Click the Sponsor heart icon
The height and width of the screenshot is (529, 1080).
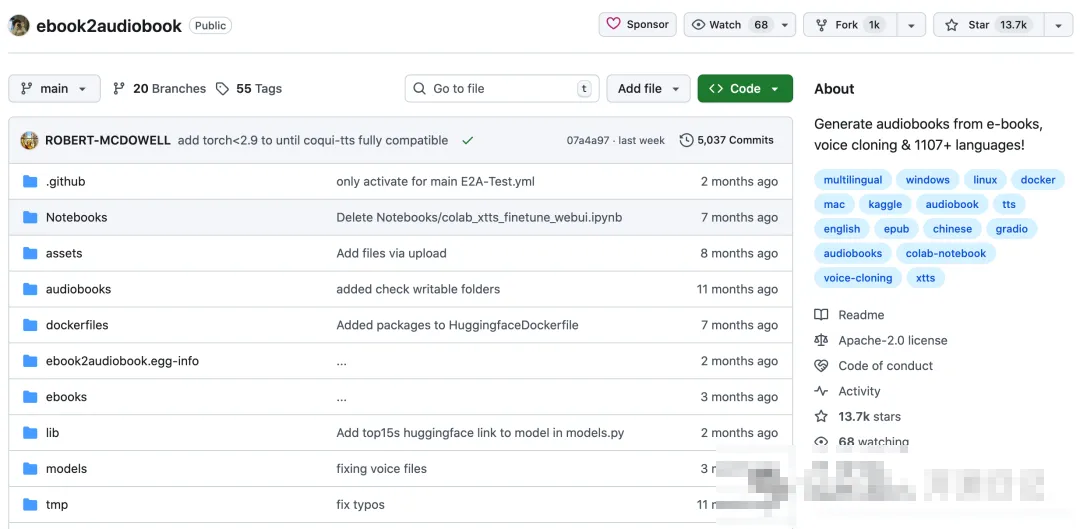[x=614, y=25]
